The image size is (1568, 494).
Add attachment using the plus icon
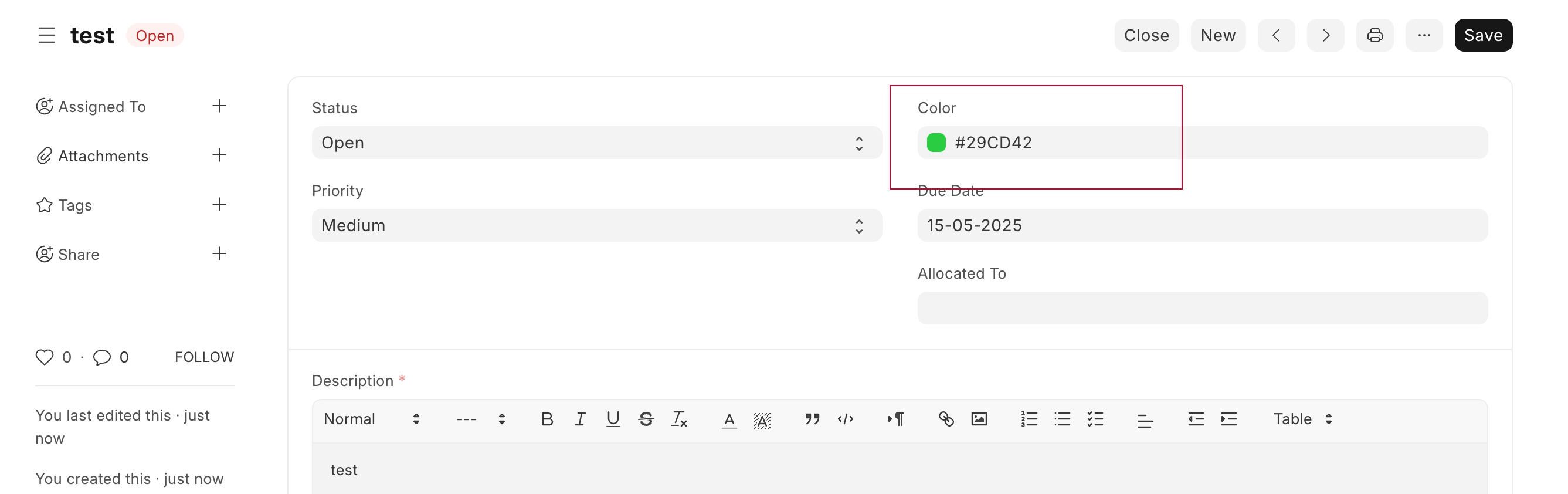(219, 155)
